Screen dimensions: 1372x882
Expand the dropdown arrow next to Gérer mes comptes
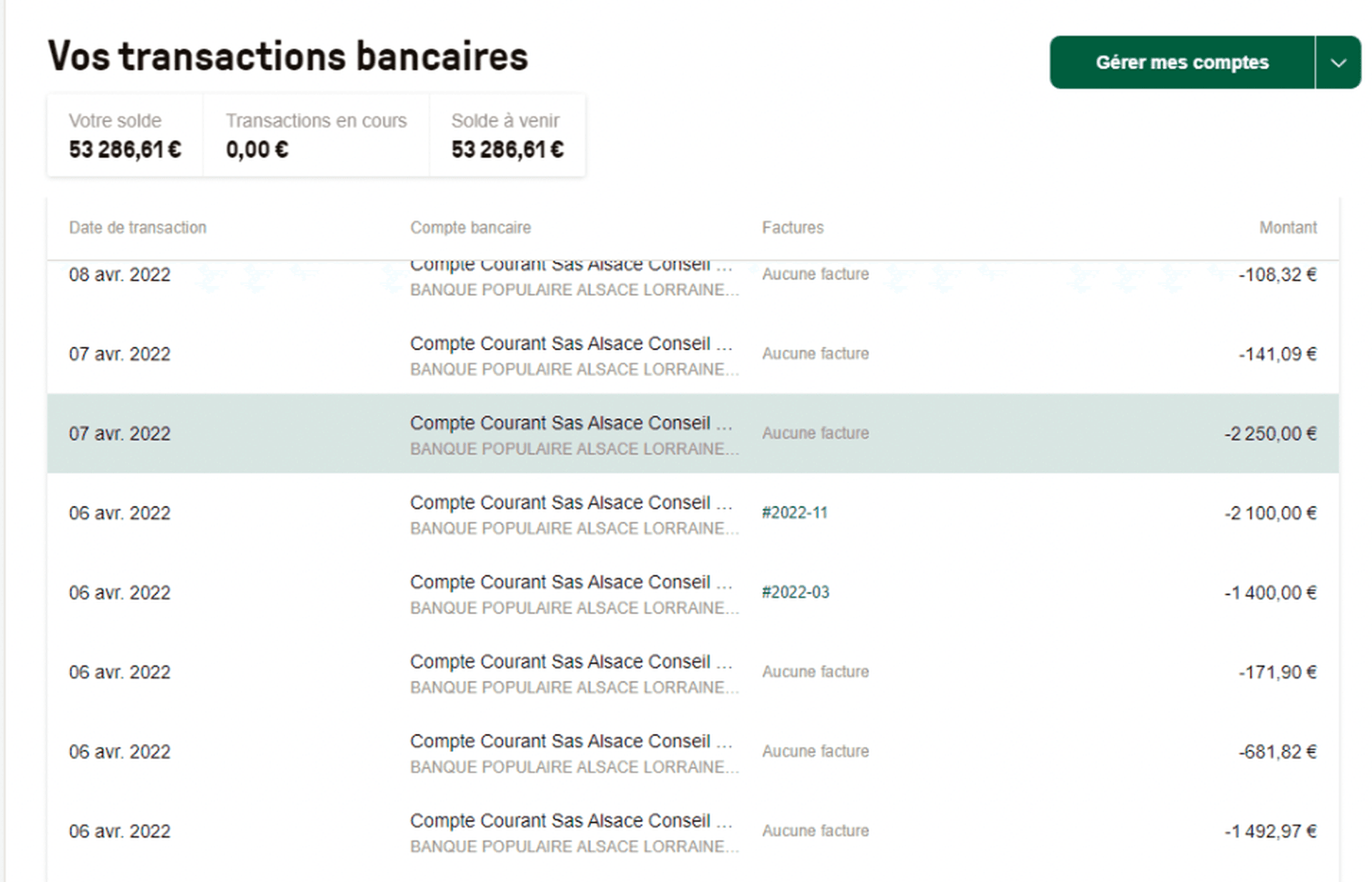coord(1338,63)
